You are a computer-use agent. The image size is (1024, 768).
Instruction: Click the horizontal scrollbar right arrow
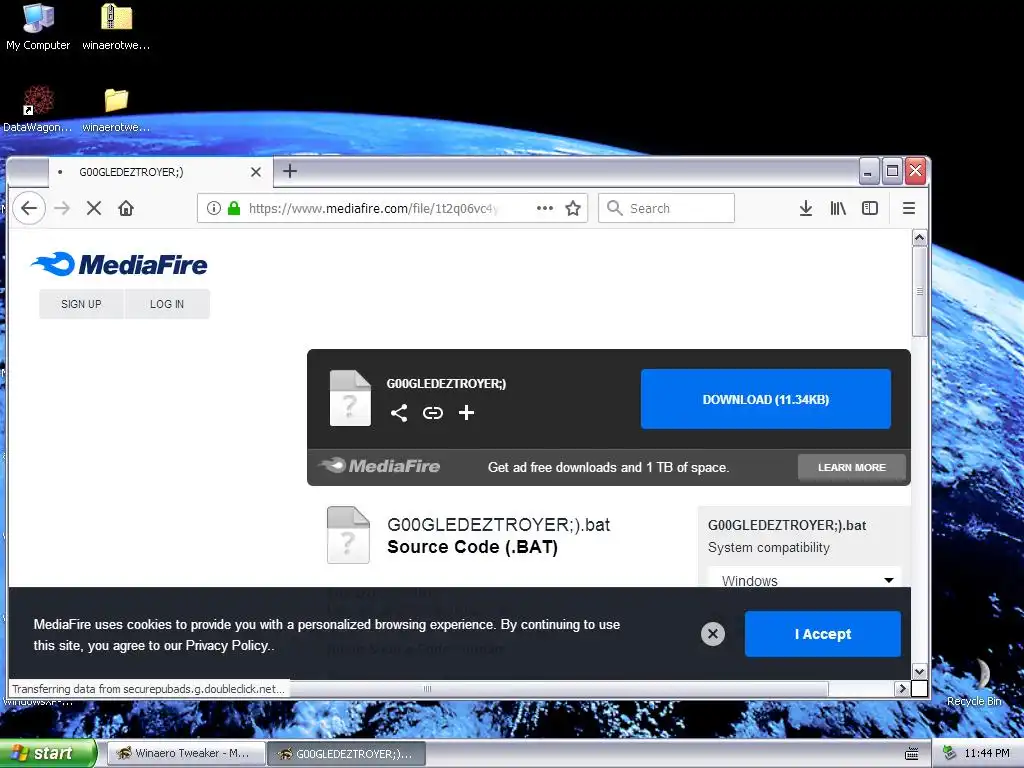click(x=902, y=688)
